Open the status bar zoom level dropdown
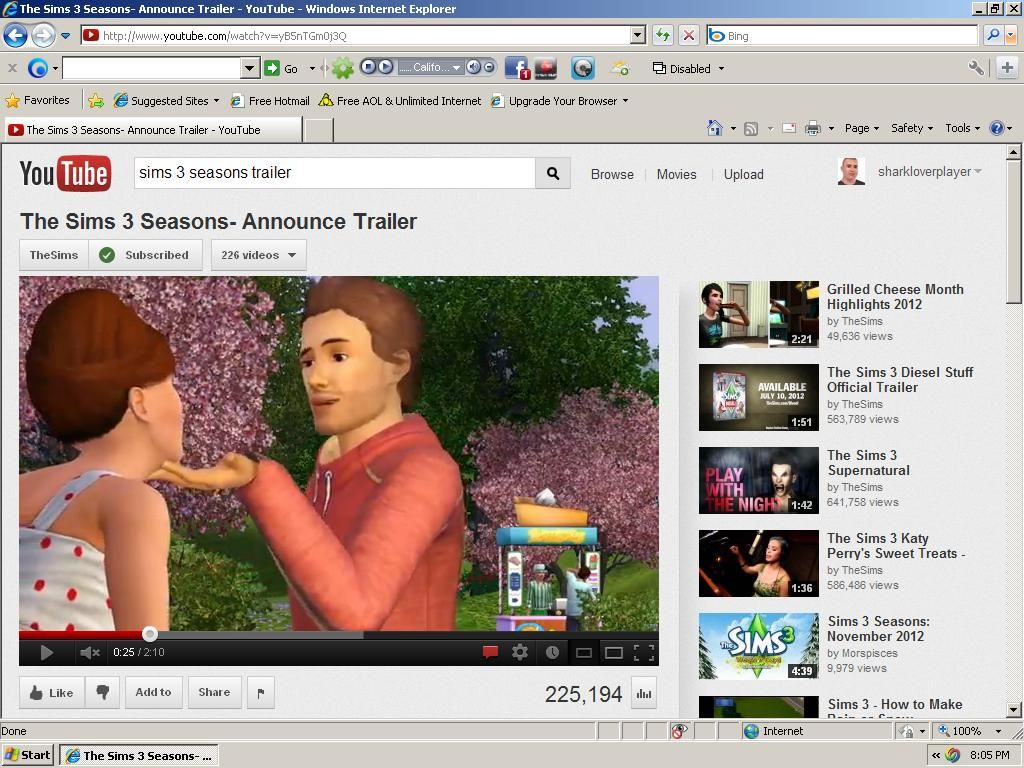Viewport: 1024px width, 768px height. coord(998,731)
